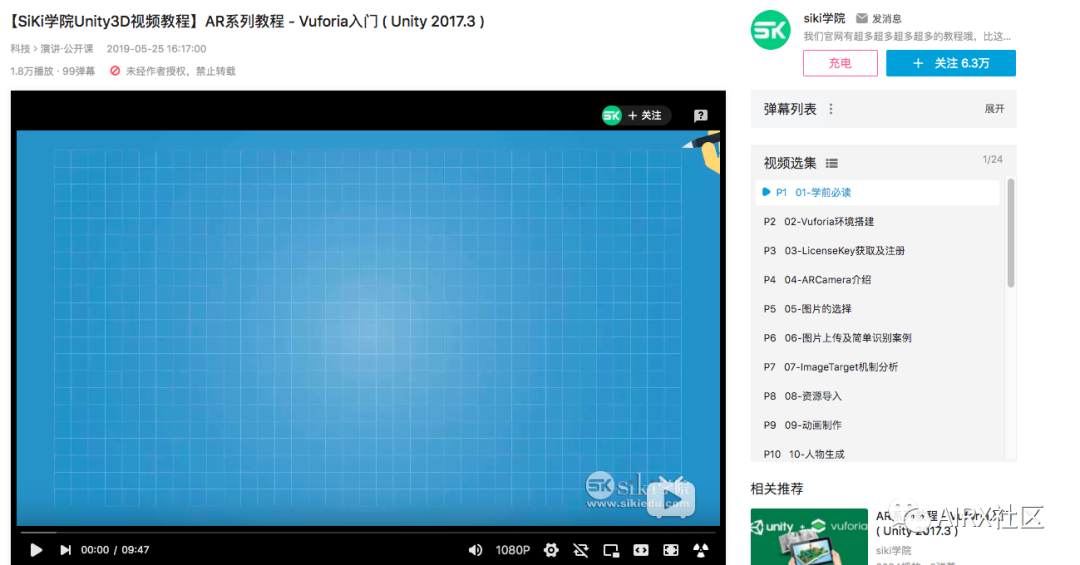
Task: Click the siki学院 link under recommendation
Action: point(893,551)
